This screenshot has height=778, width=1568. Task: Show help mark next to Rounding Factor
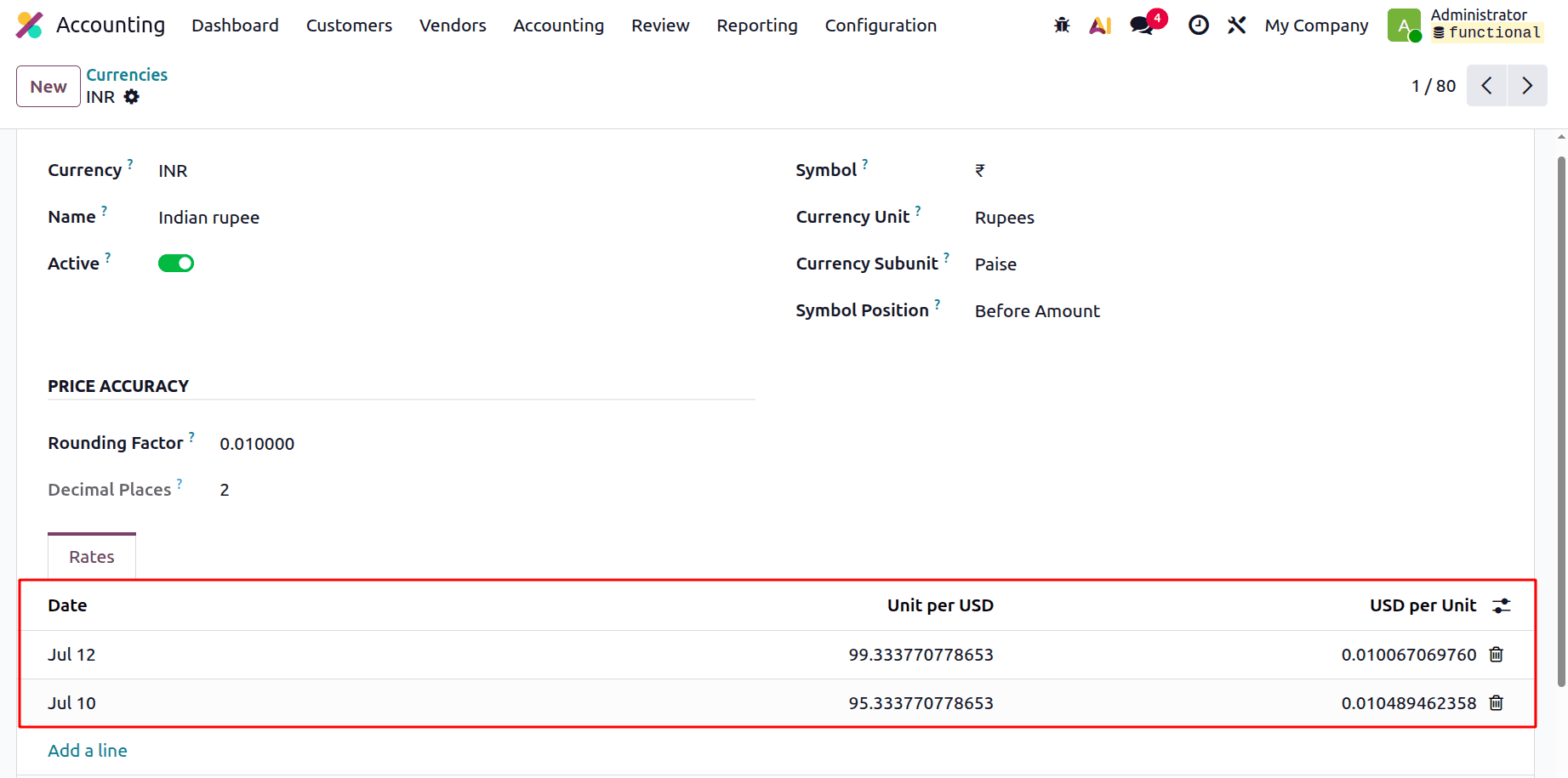[191, 436]
